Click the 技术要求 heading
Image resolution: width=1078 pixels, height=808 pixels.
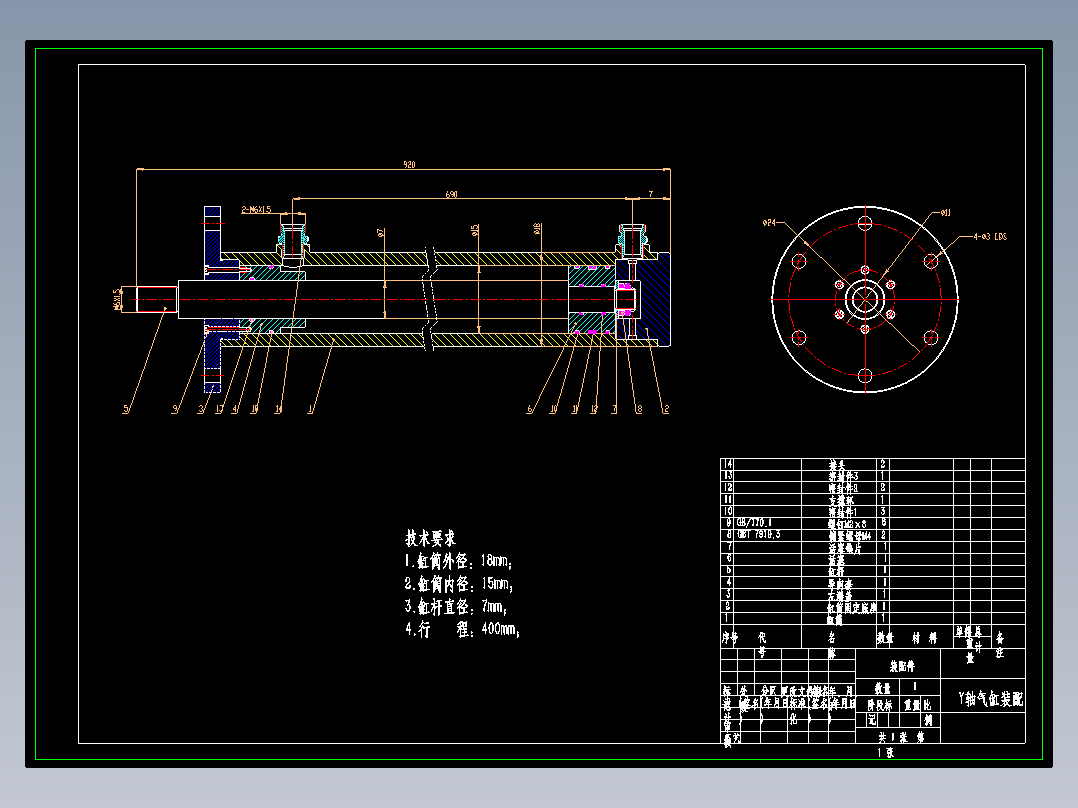pos(430,538)
